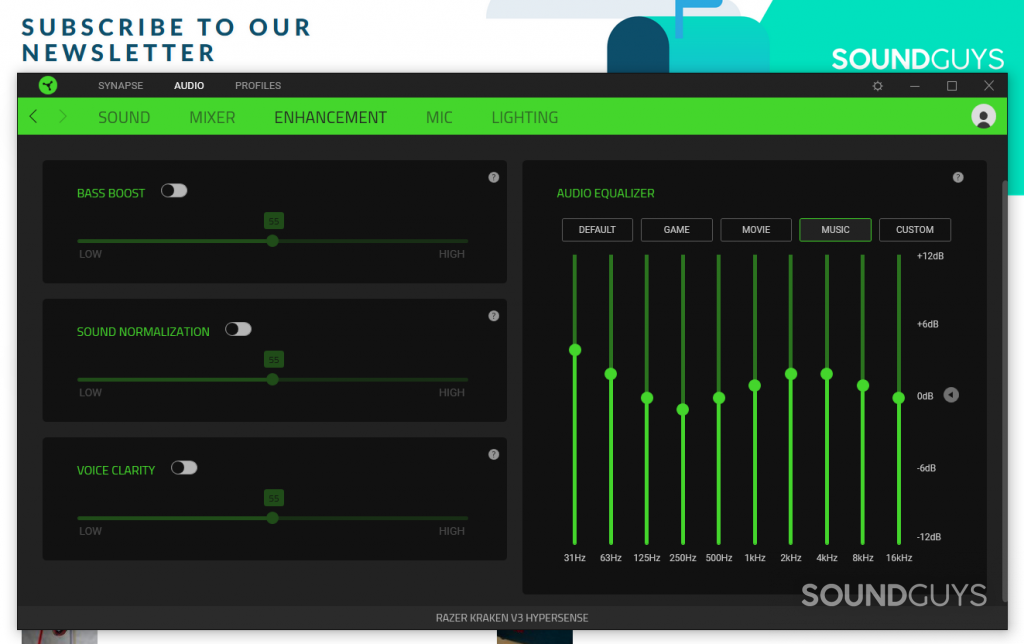
Task: Click the Razer logo icon
Action: pyautogui.click(x=48, y=85)
